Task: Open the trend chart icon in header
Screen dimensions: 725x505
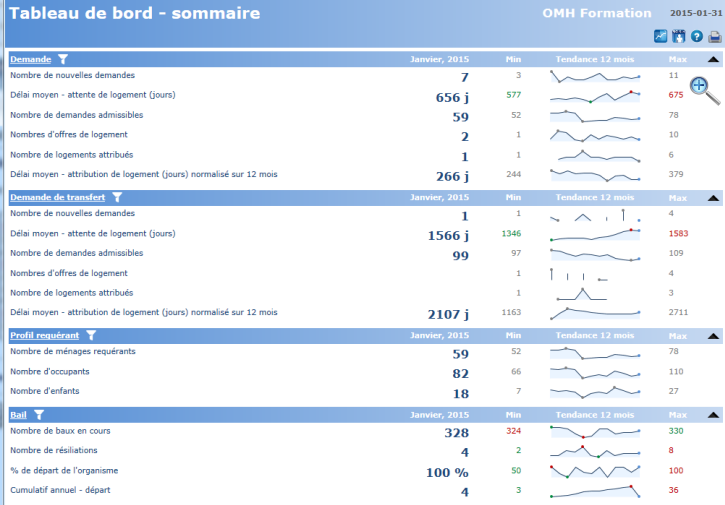Action: coord(661,36)
